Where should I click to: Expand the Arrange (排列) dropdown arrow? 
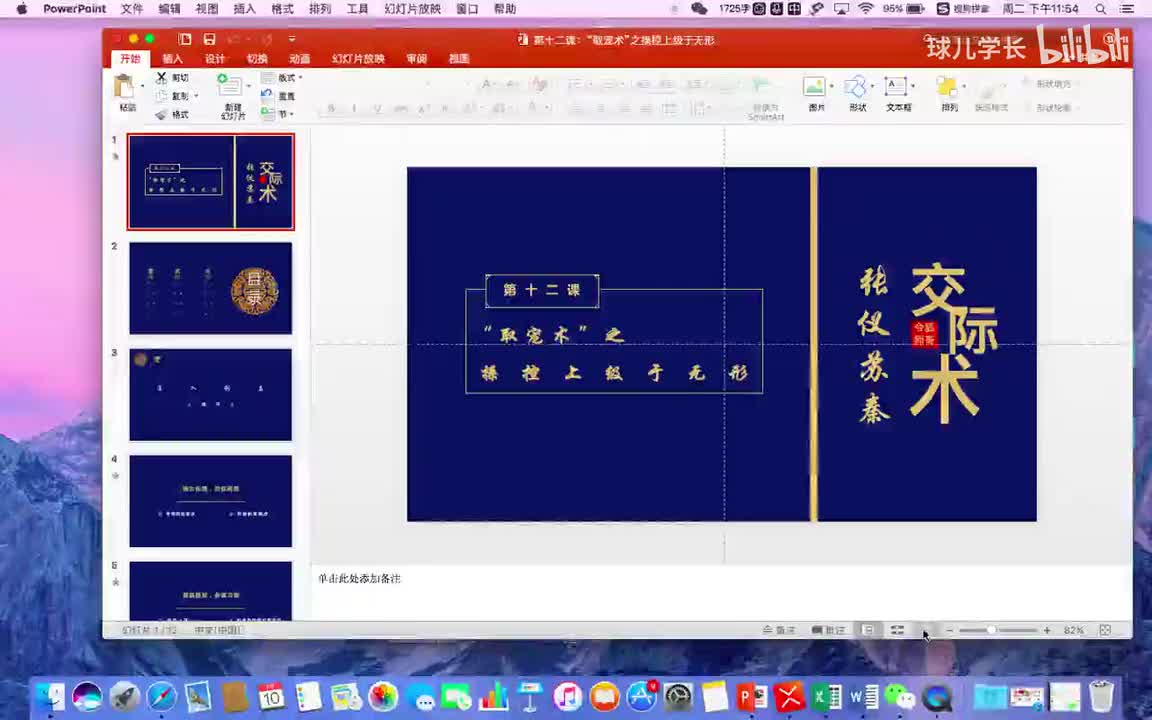[x=964, y=86]
